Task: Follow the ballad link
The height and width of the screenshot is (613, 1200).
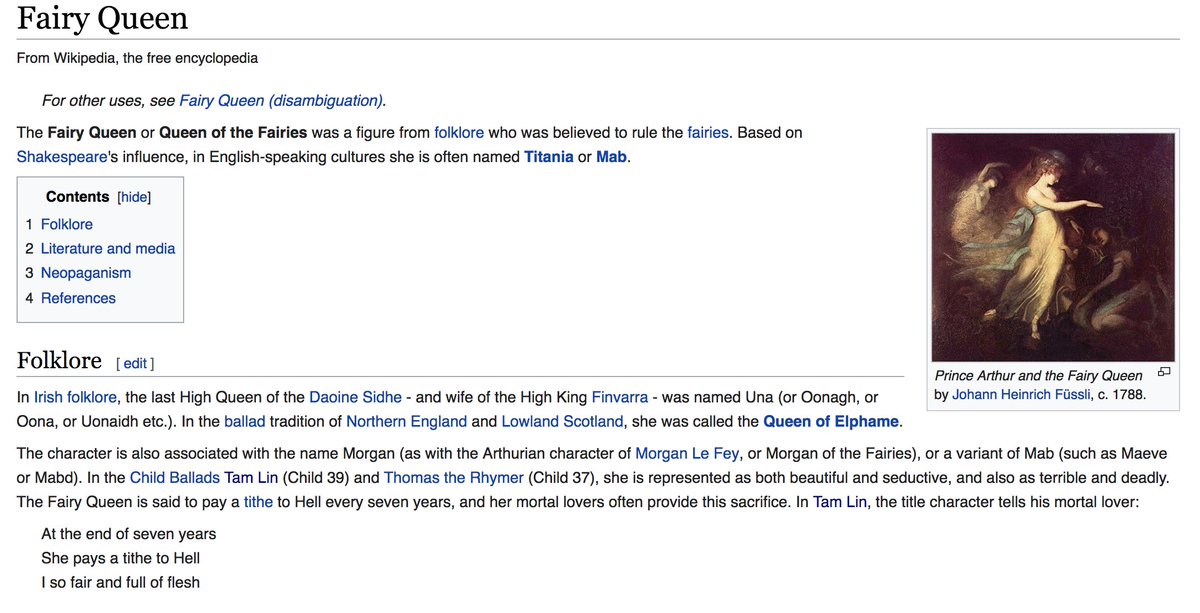Action: 245,421
